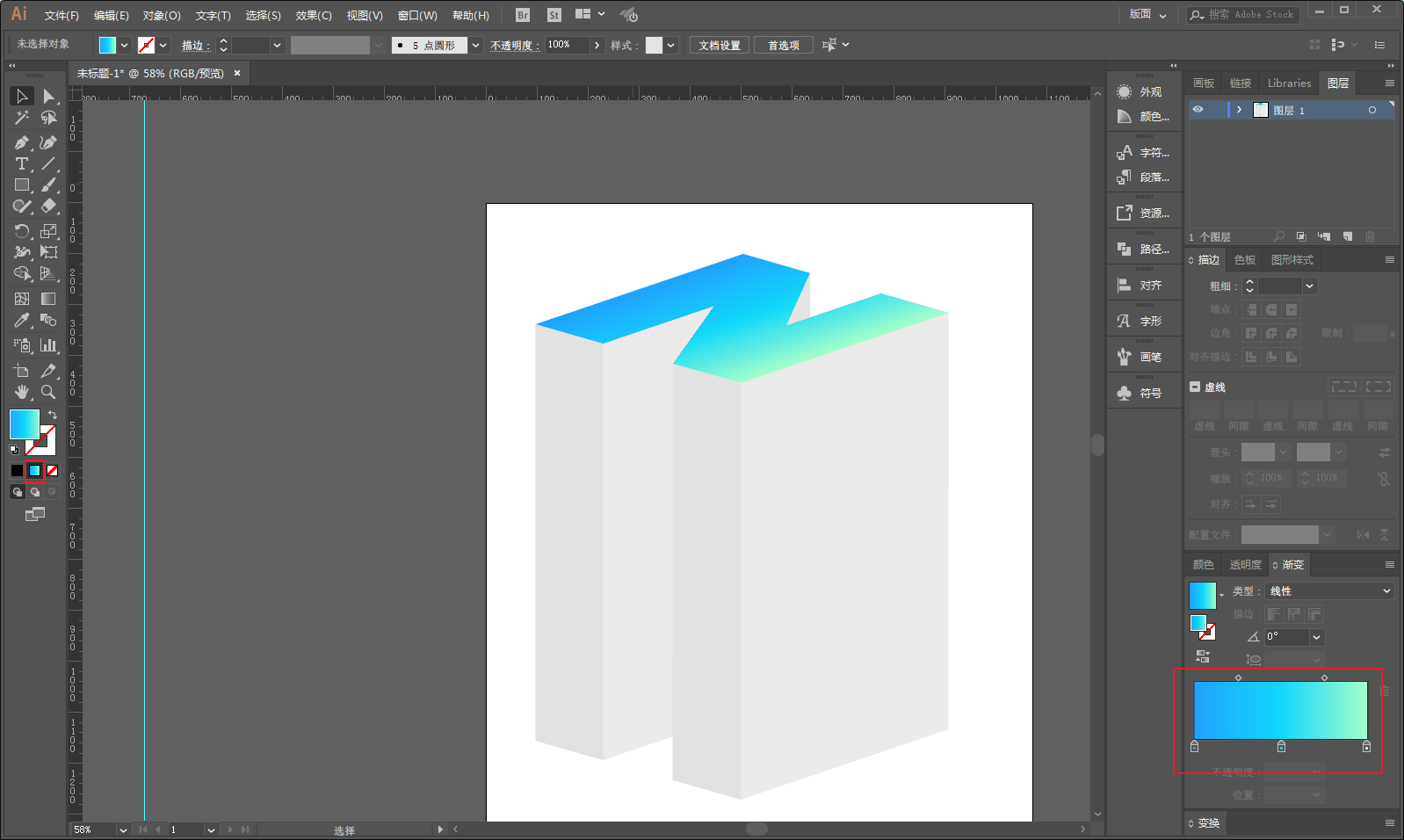Set fill mode to Gradient button
This screenshot has width=1404, height=840.
pyautogui.click(x=34, y=470)
